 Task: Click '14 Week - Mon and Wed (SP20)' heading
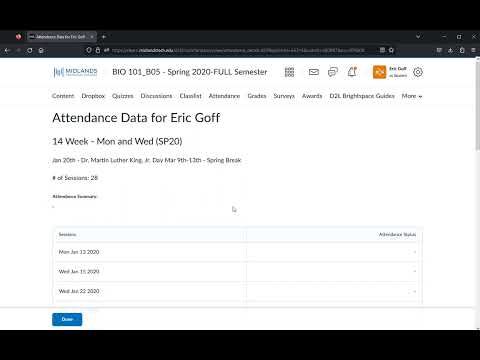click(x=117, y=141)
